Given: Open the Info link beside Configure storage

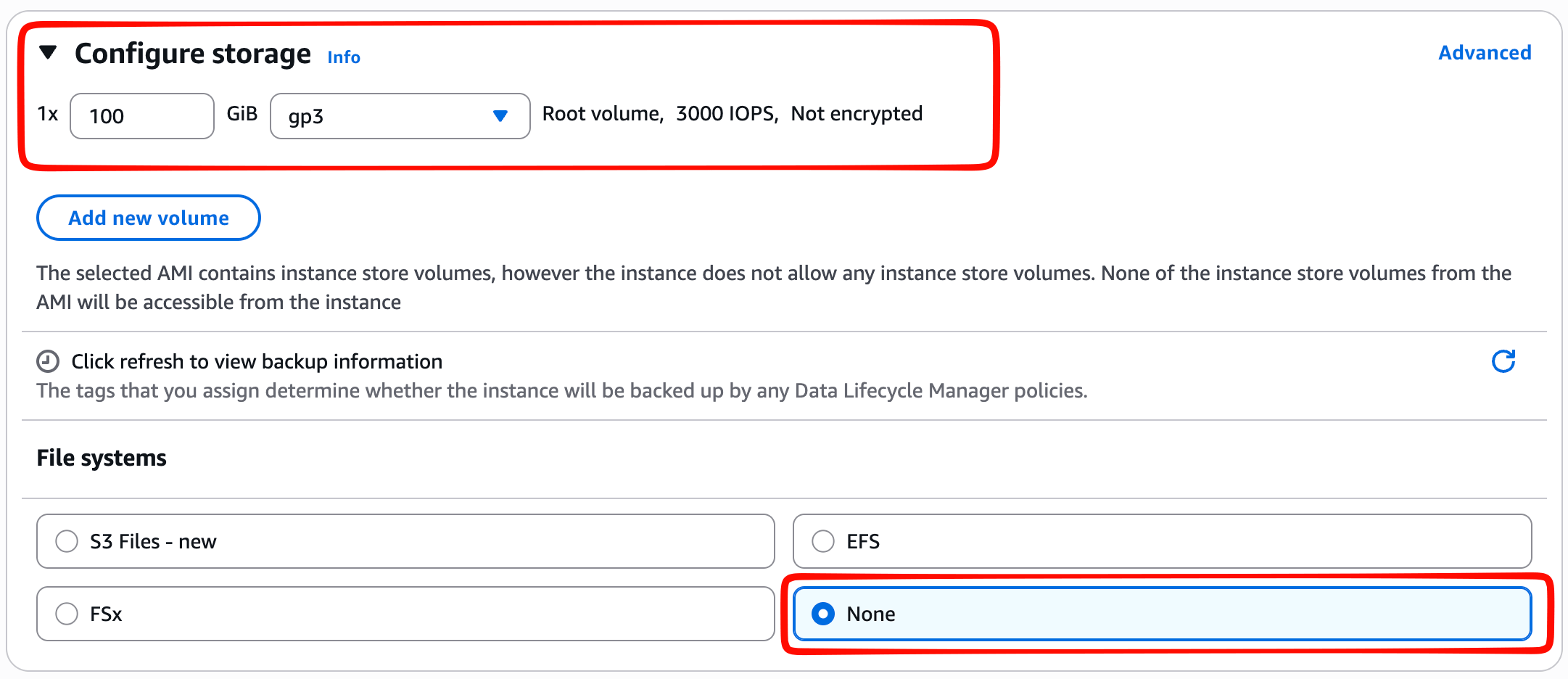Looking at the screenshot, I should click(x=344, y=57).
